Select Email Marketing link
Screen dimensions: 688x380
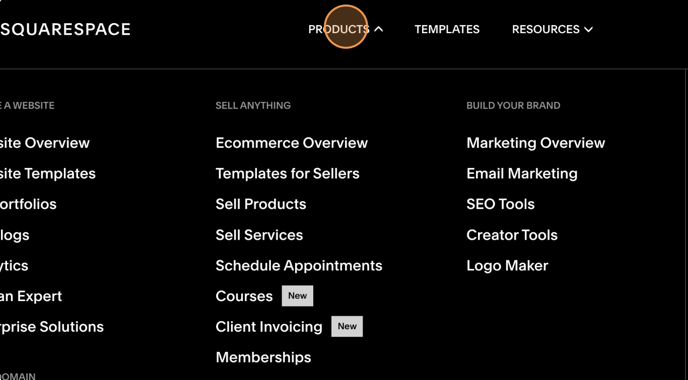(522, 174)
